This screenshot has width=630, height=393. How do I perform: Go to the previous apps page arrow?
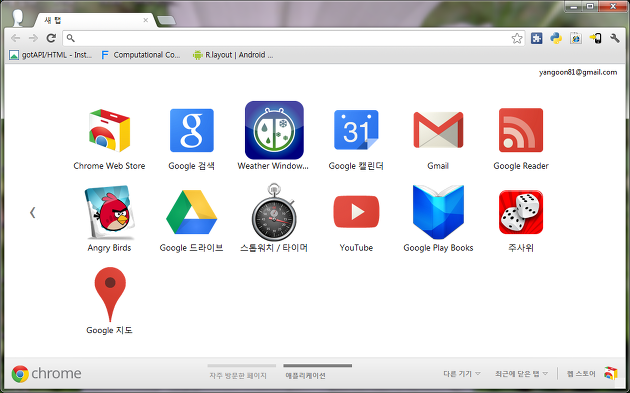click(33, 213)
